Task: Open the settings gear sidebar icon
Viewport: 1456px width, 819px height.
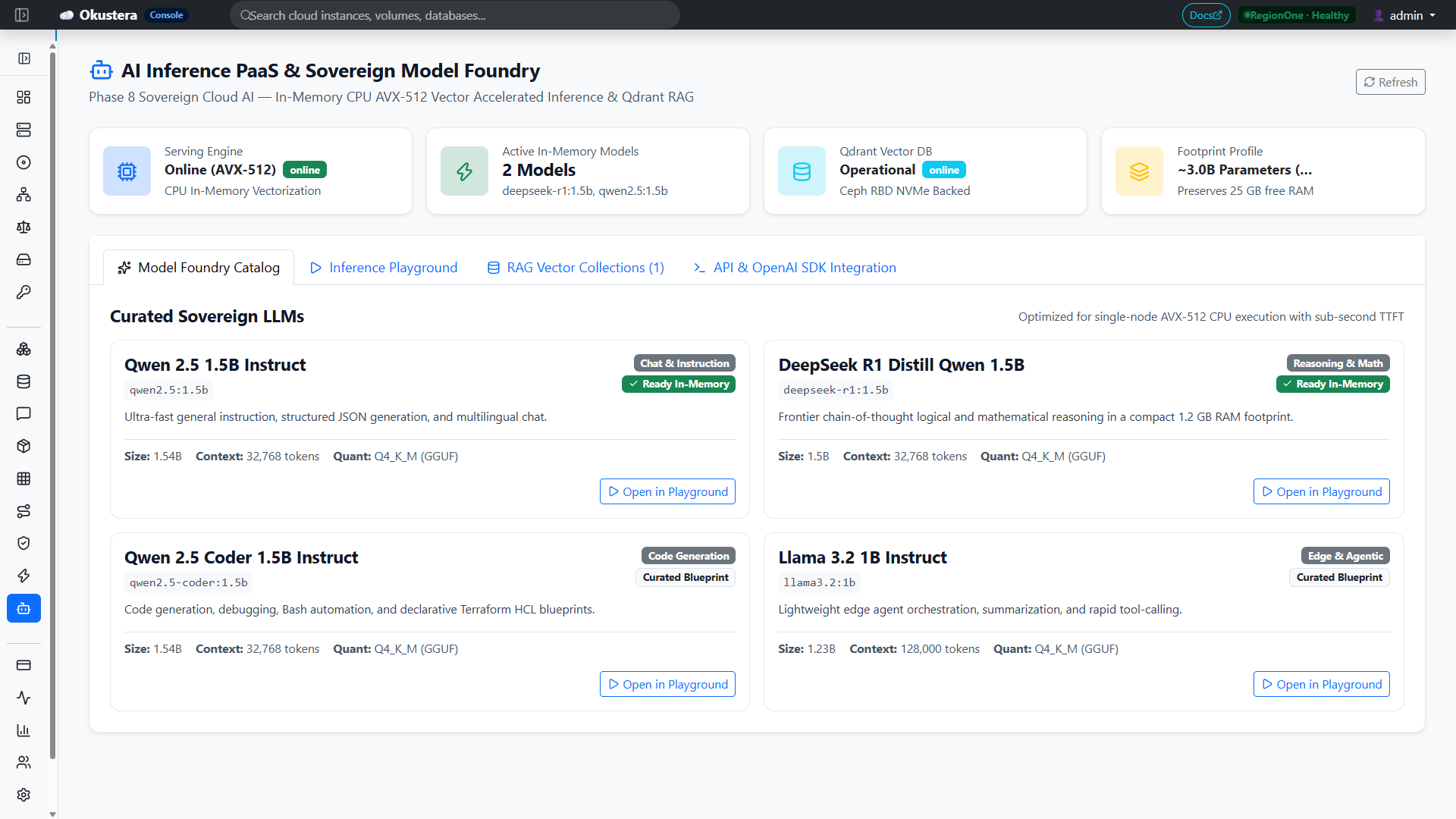Action: point(24,795)
